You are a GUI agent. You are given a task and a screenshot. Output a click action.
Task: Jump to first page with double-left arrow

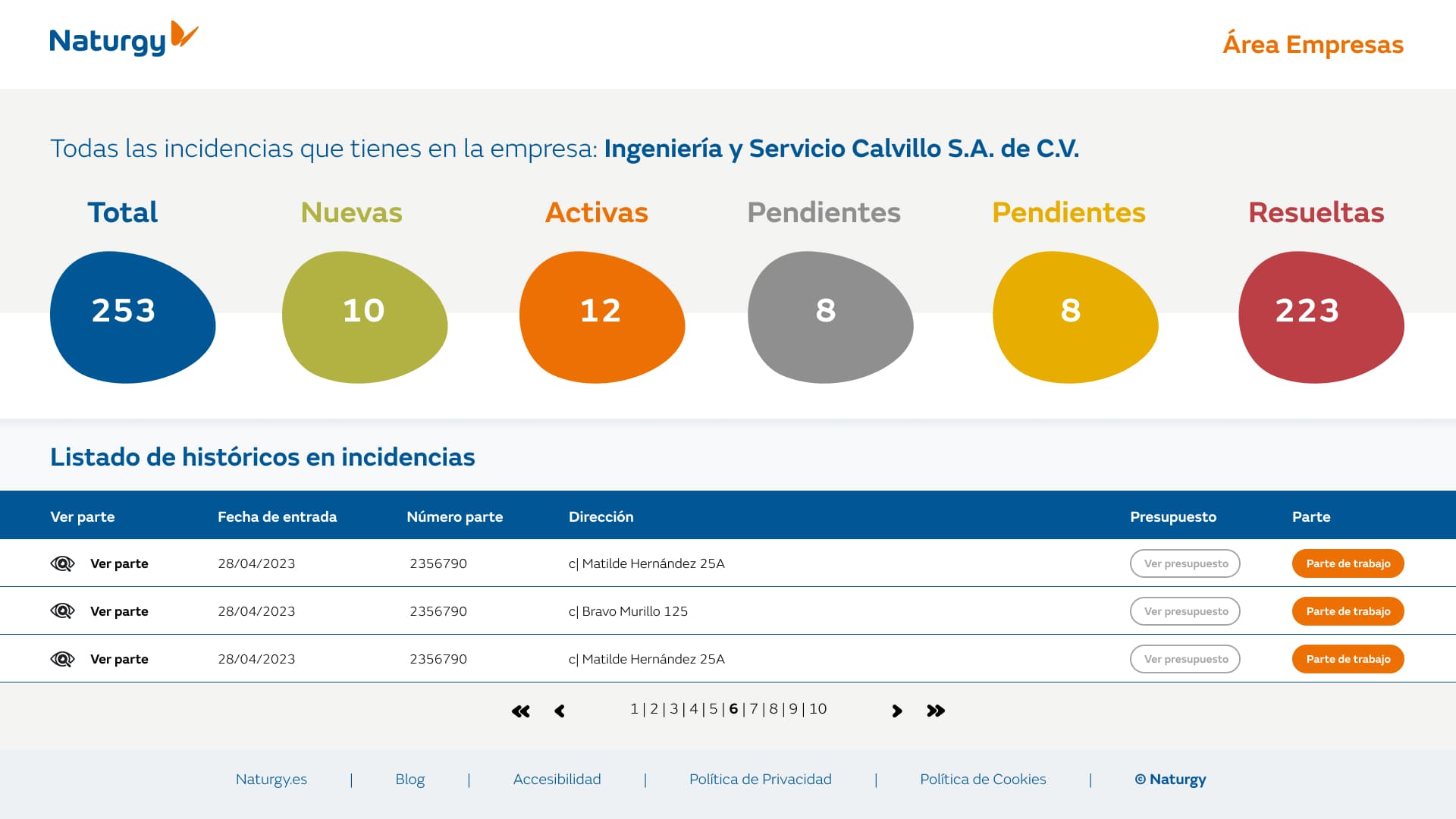(521, 711)
